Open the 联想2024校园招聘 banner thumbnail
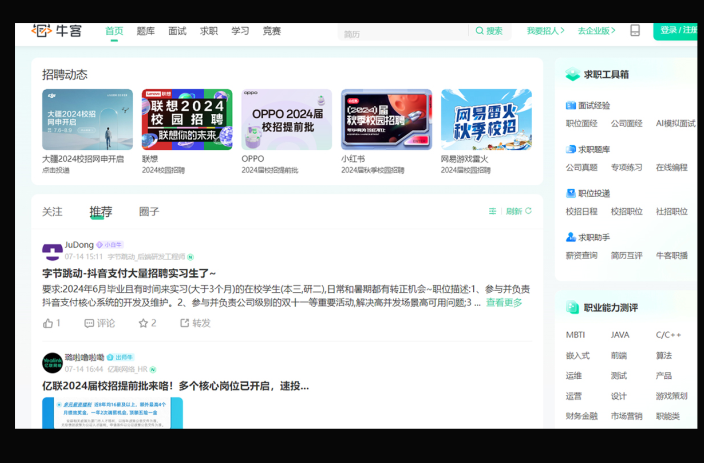This screenshot has height=463, width=704. [x=187, y=119]
